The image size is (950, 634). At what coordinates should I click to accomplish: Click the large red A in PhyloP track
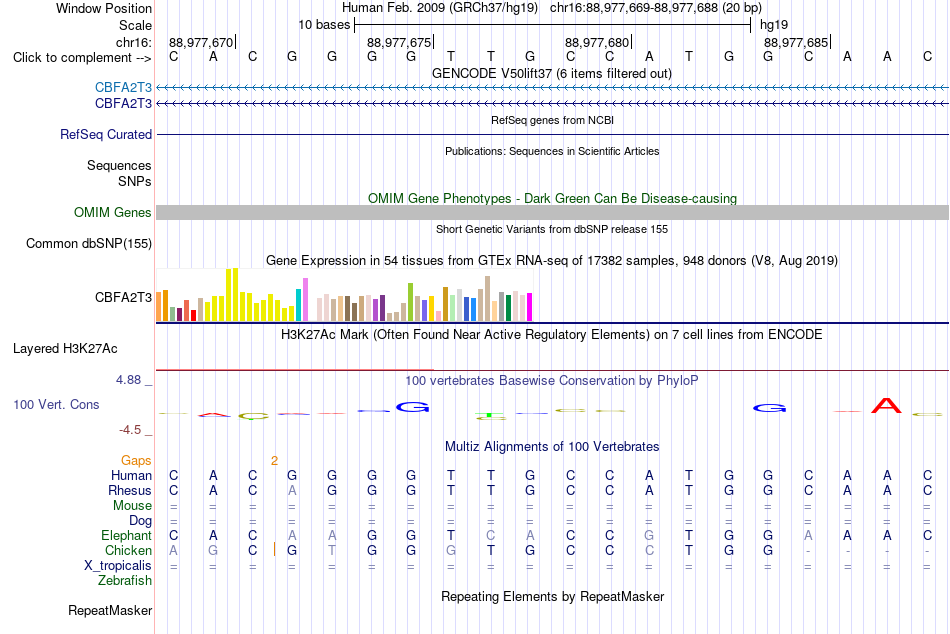[886, 405]
